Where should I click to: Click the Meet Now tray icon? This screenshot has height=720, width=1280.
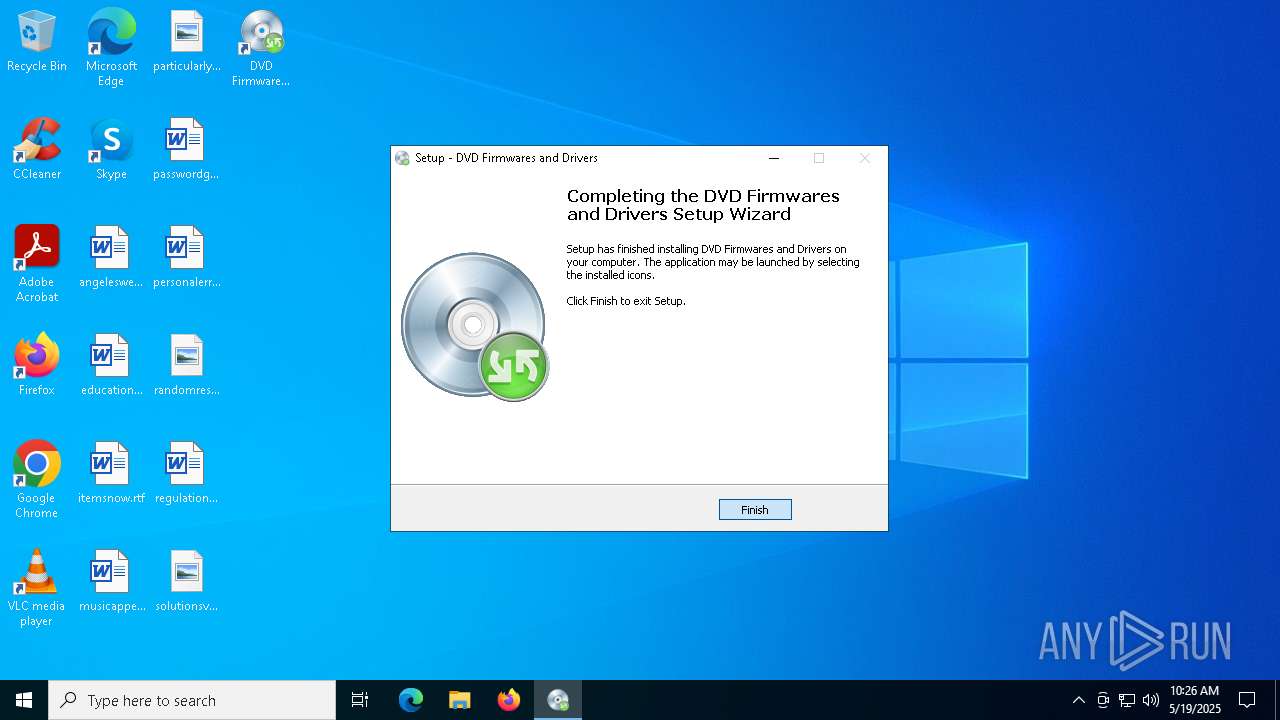1103,700
